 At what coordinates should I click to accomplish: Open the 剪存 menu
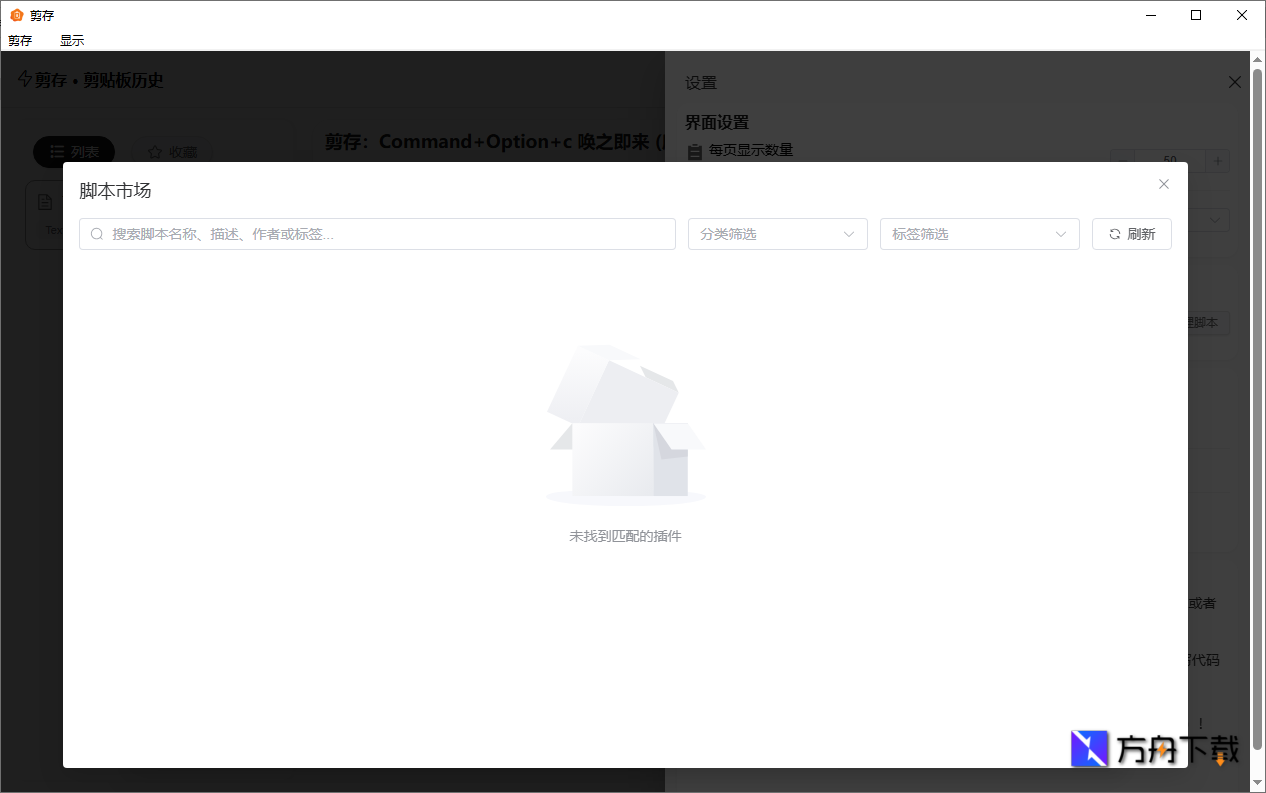pyautogui.click(x=19, y=40)
